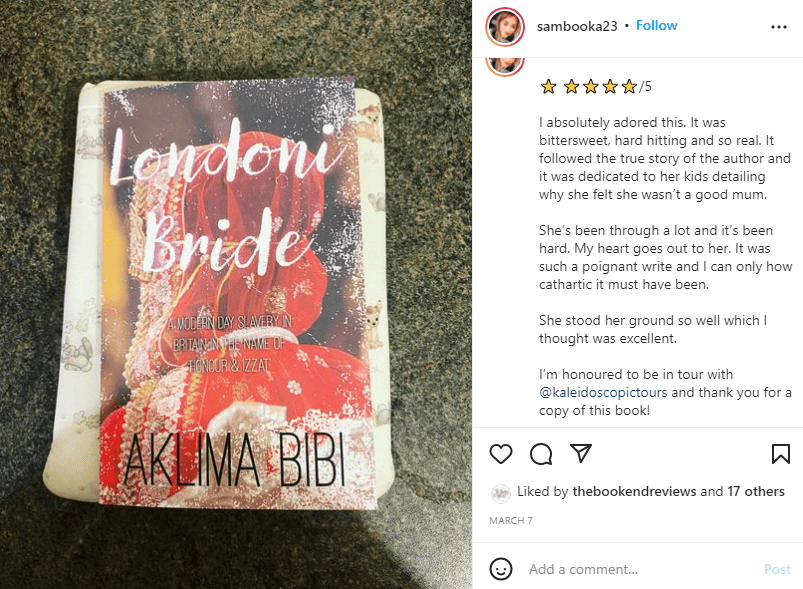
Task: View the 17 others who liked
Action: point(756,492)
